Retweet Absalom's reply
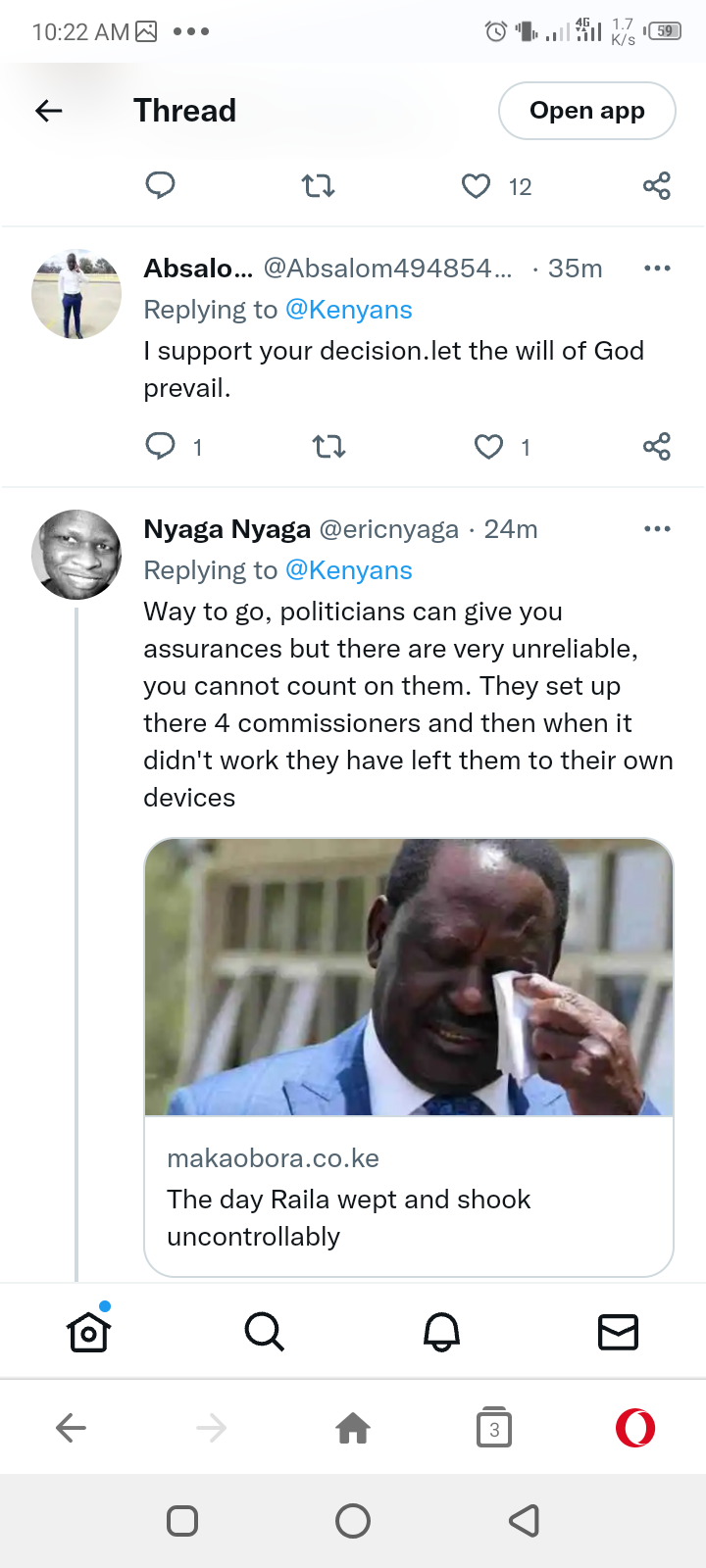Viewport: 706px width, 1568px height. 328,447
